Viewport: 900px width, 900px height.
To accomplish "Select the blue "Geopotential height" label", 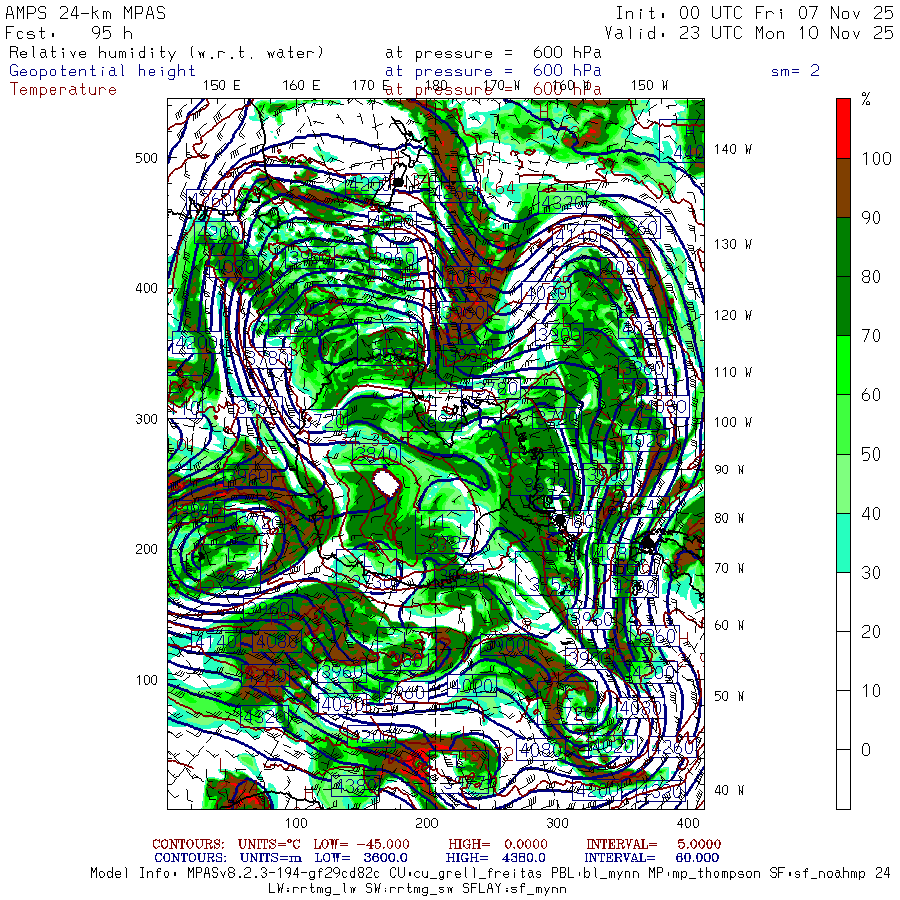I will (x=102, y=71).
